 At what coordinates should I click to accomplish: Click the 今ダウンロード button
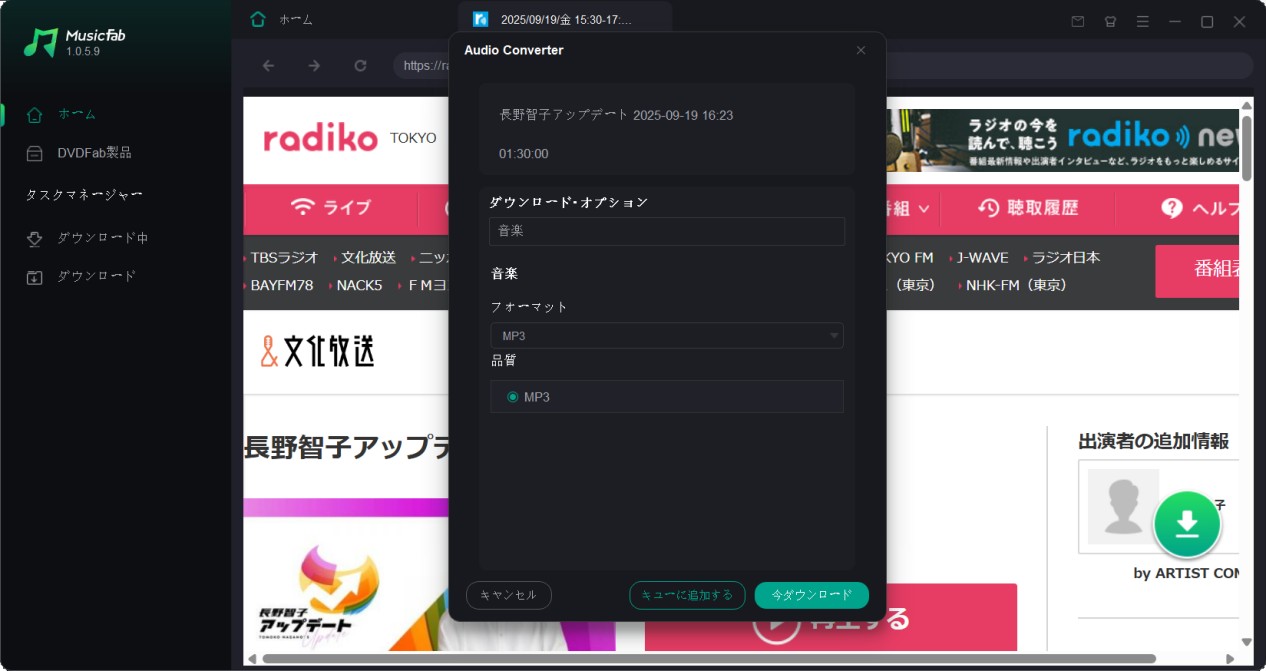click(x=812, y=595)
